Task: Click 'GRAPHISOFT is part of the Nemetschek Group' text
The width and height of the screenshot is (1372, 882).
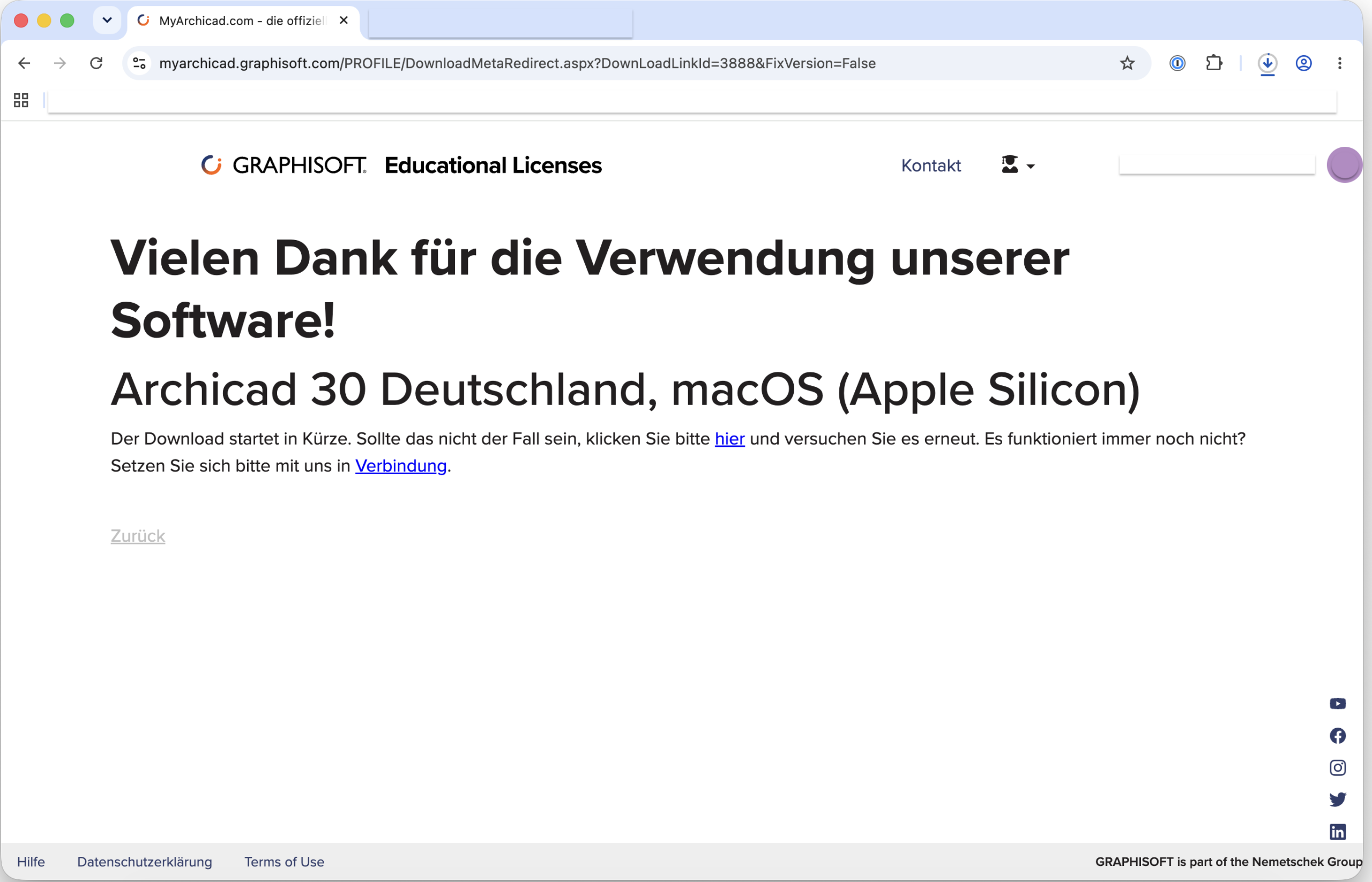Action: point(1228,862)
